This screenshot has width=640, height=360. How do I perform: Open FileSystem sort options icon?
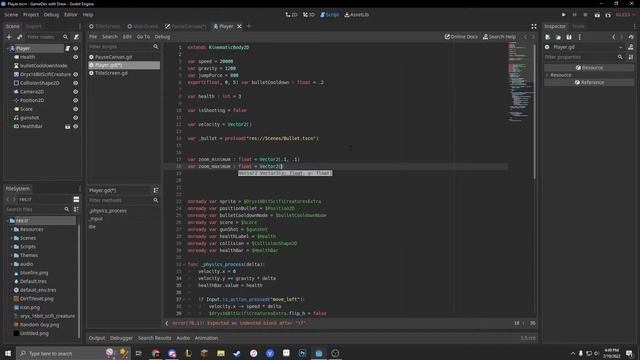[x=76, y=209]
